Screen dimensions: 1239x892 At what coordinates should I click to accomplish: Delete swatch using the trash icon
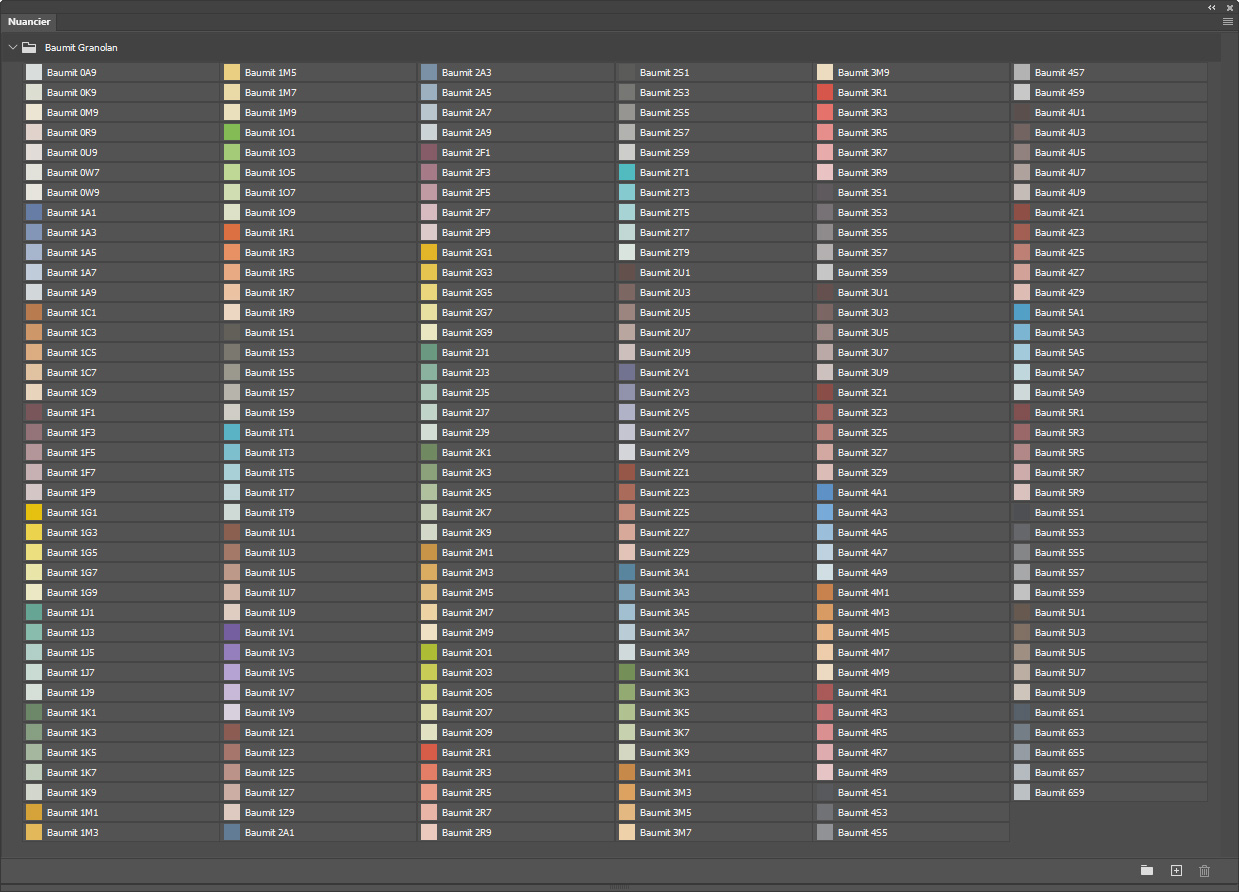[1204, 871]
